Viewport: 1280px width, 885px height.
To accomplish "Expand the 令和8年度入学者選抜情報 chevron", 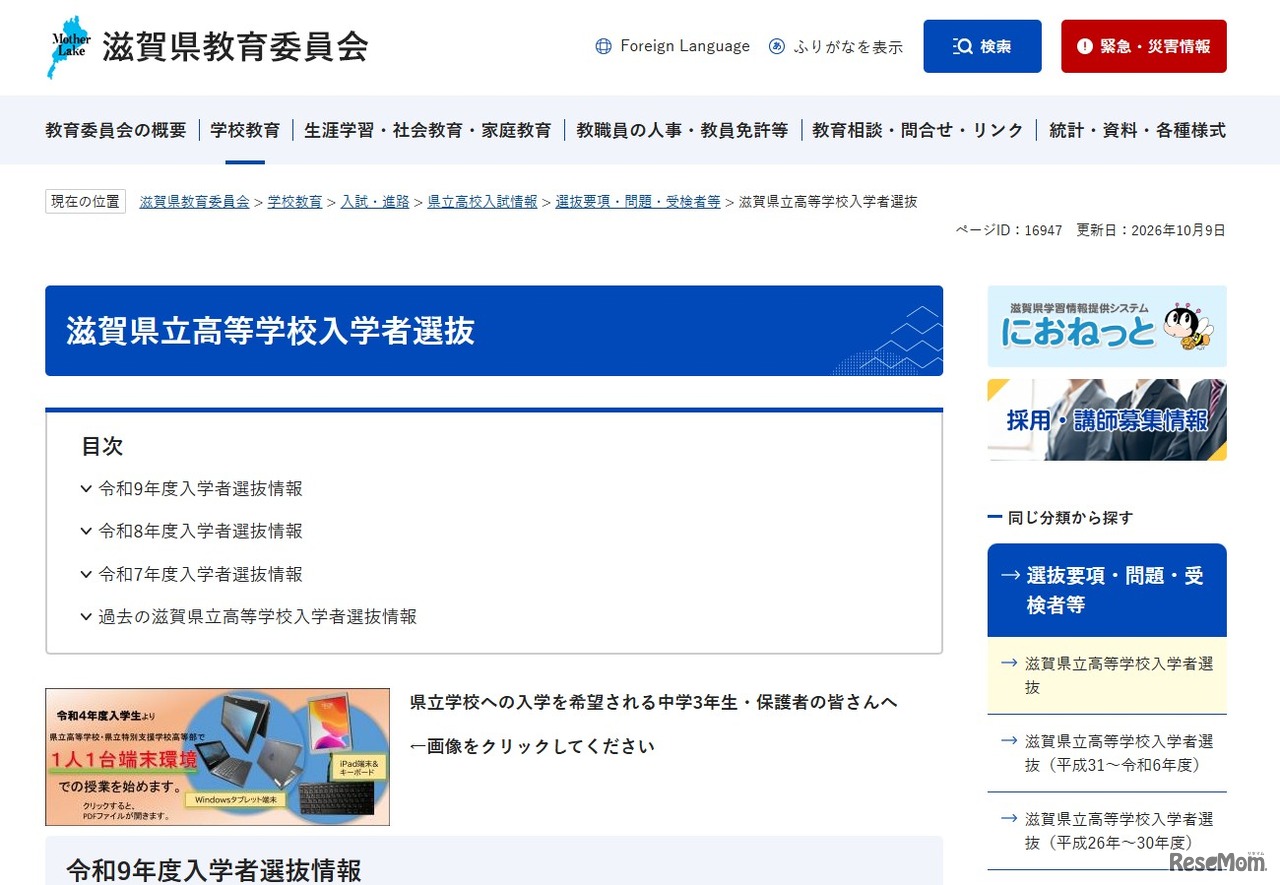I will (x=86, y=531).
